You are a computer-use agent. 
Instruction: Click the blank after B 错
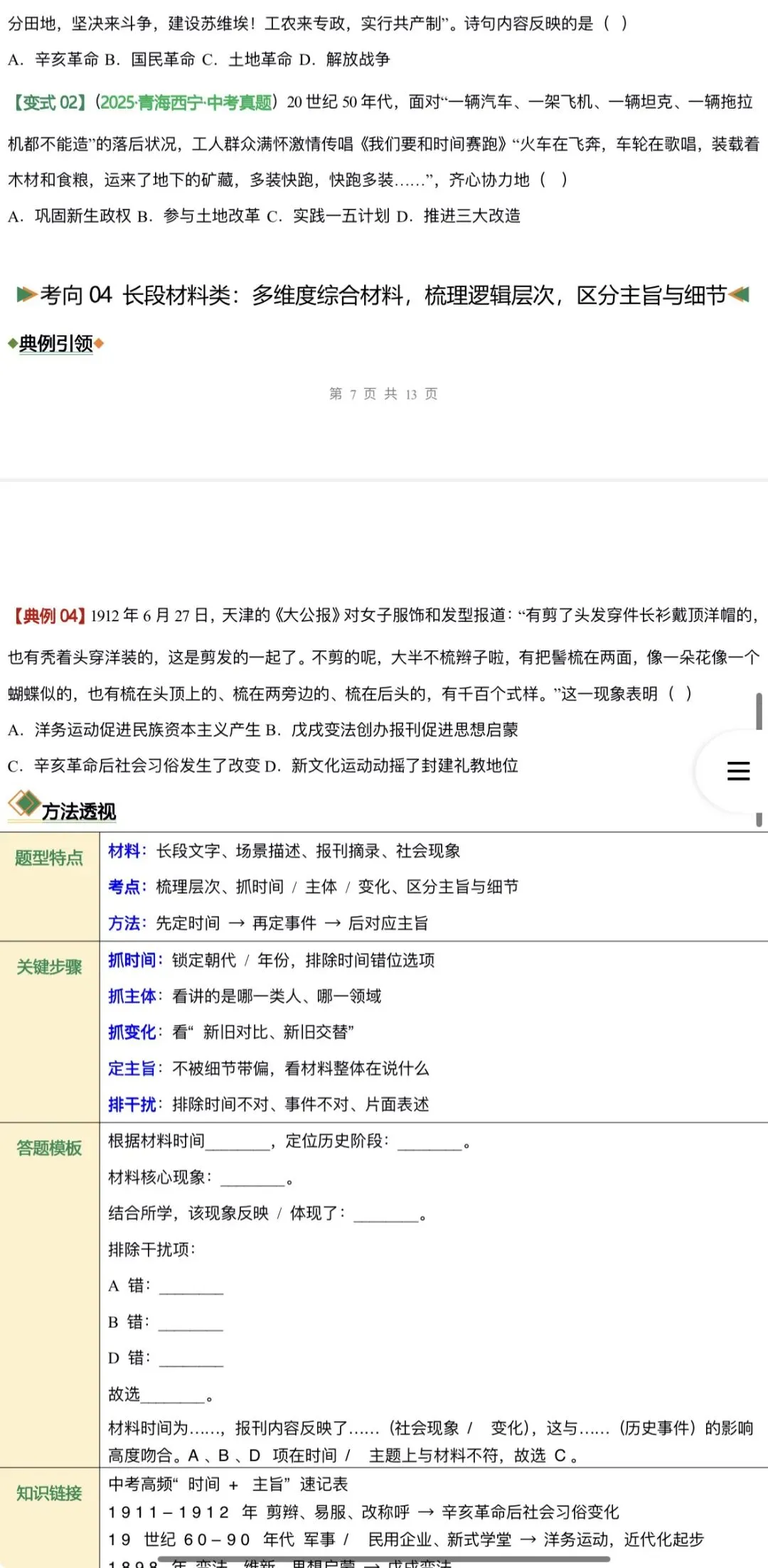click(x=191, y=1322)
